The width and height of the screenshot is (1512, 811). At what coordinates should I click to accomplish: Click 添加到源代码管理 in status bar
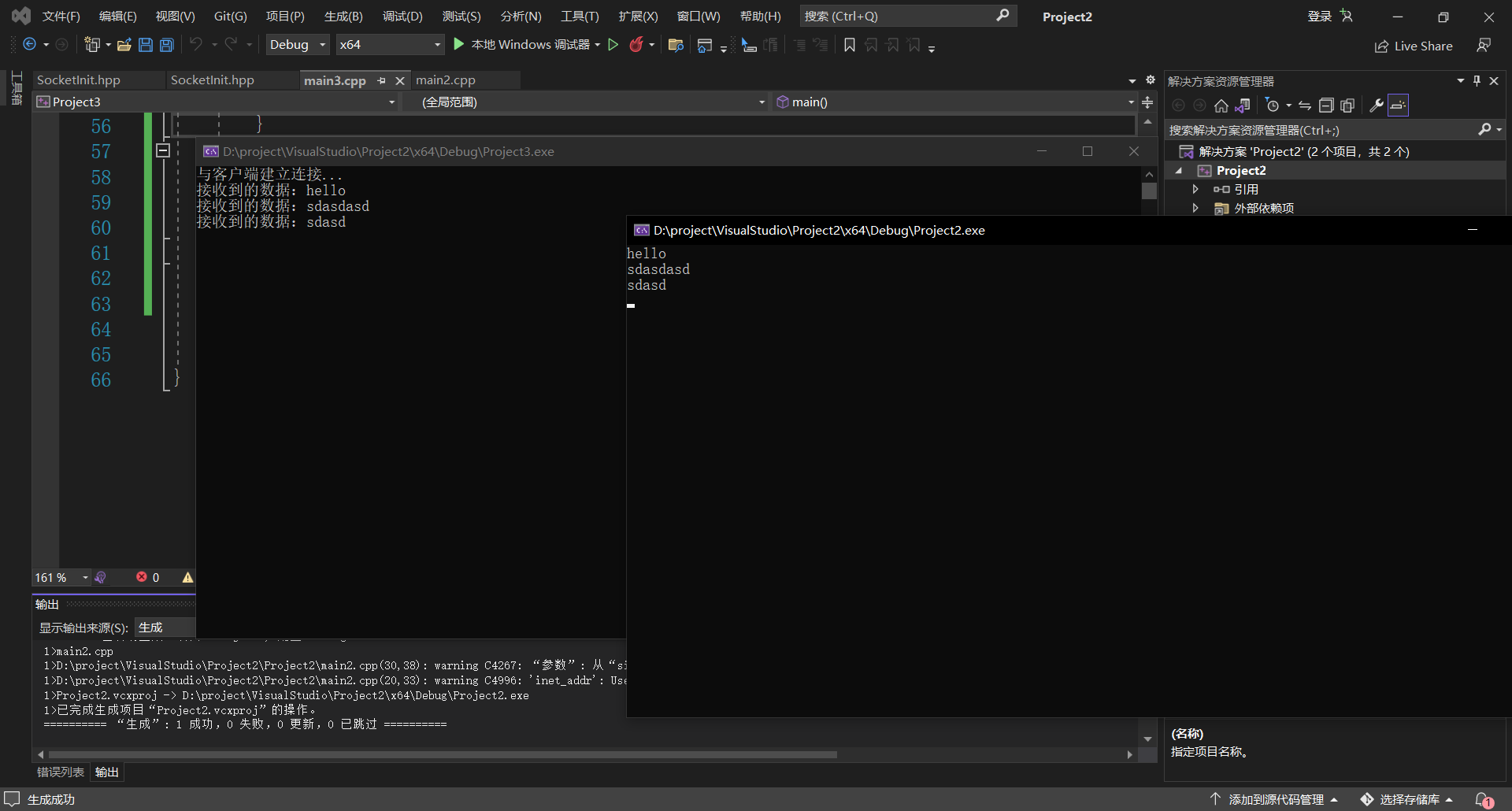(1276, 799)
